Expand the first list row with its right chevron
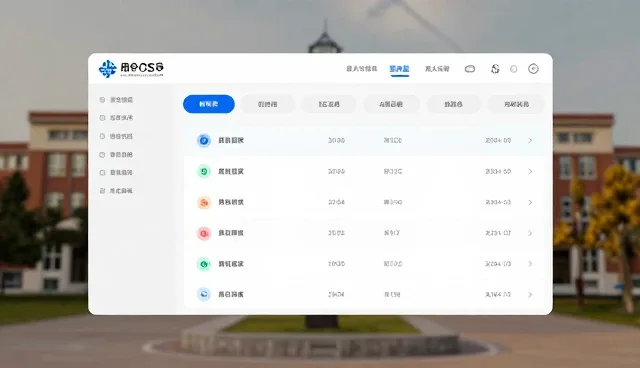Screen dimensions: 640x368 coord(530,140)
